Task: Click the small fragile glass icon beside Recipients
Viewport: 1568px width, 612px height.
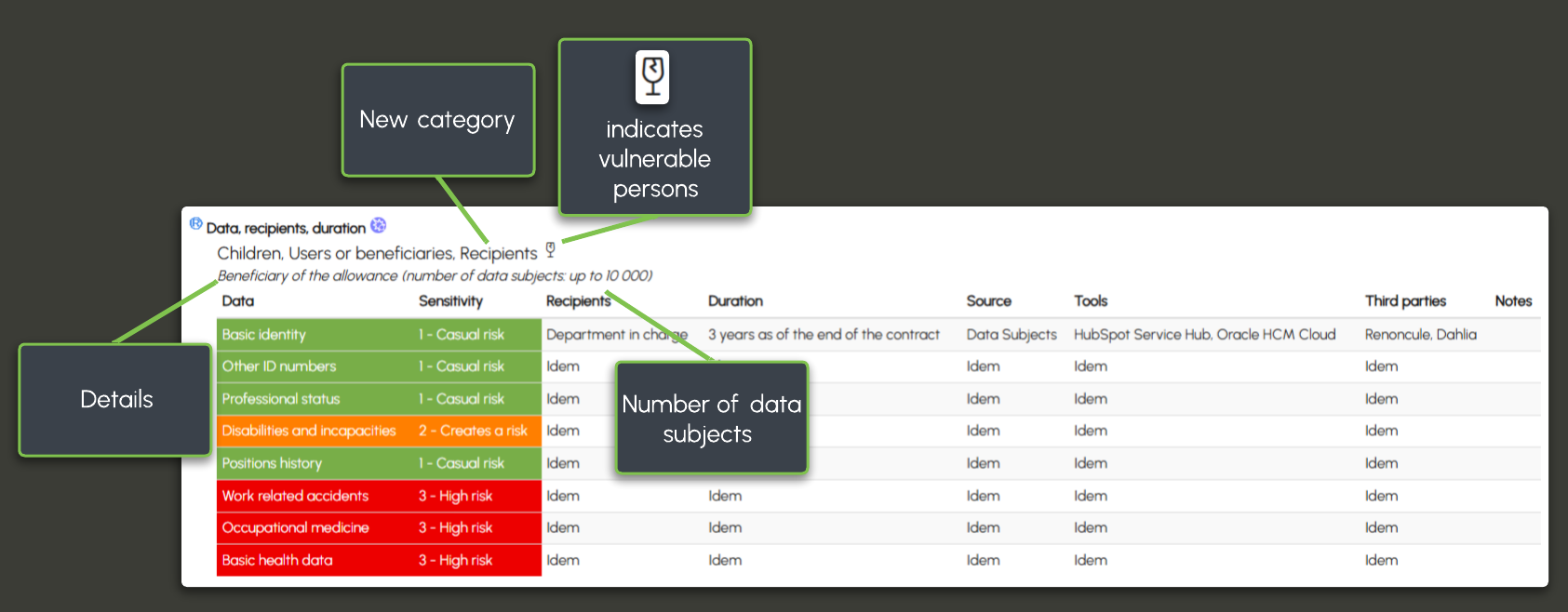Action: coord(551,249)
